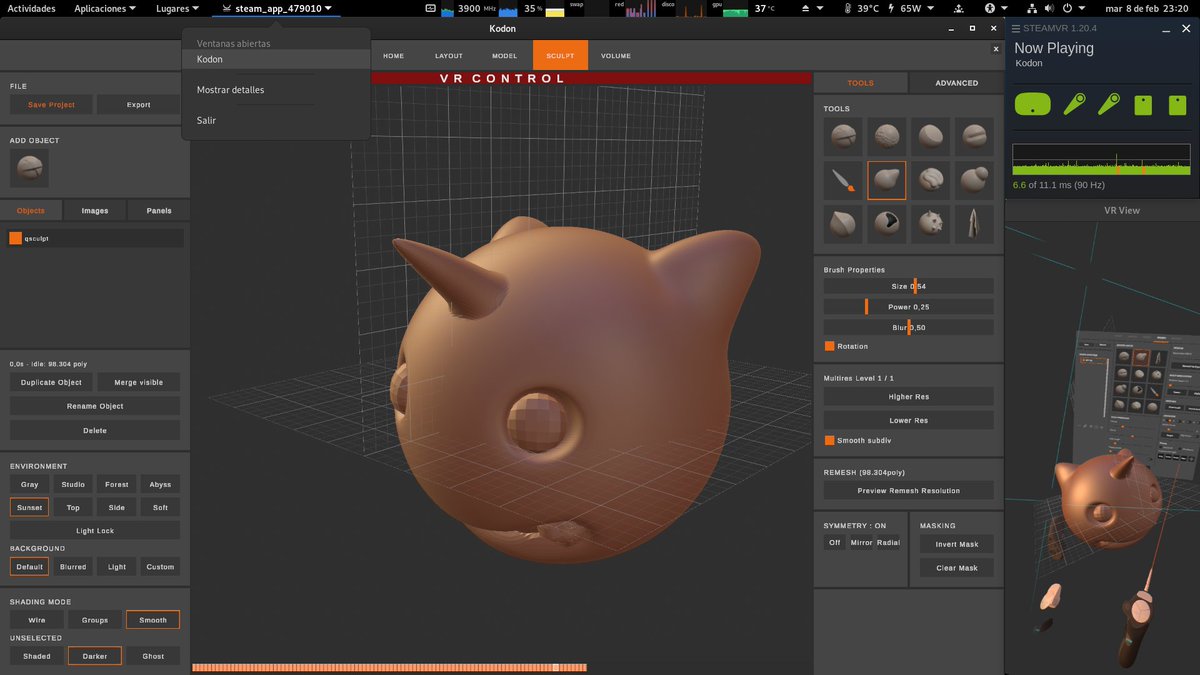Adjust the brush Size slider
This screenshot has width=1200, height=675.
coord(908,286)
